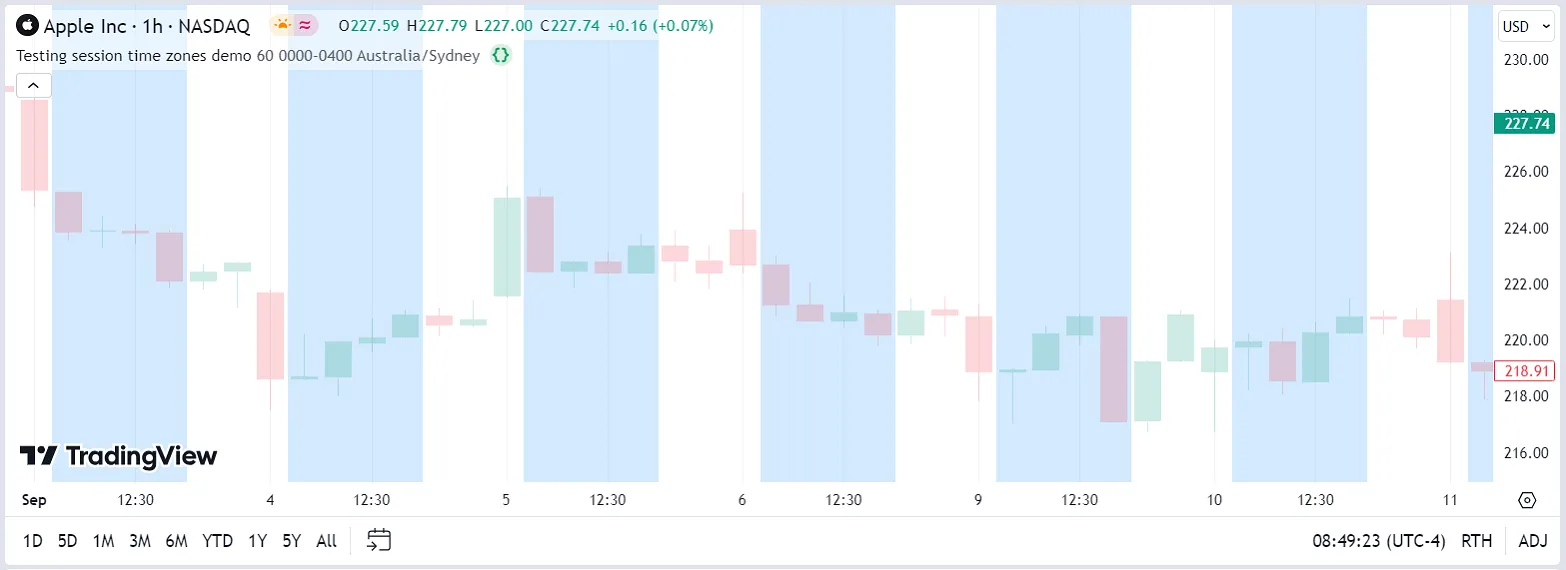Switch to the 6M date range
Screen dimensions: 1566x570
click(x=176, y=541)
